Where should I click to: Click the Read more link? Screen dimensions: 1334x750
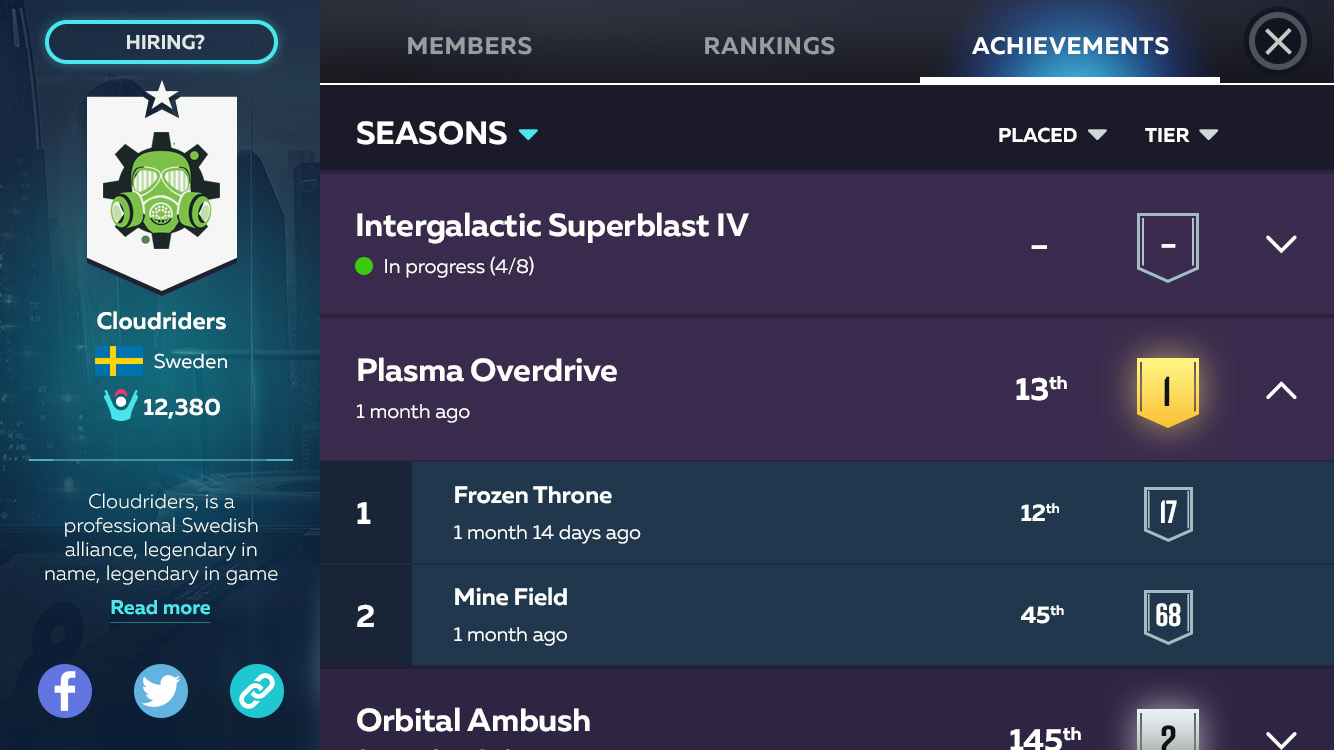(x=160, y=608)
